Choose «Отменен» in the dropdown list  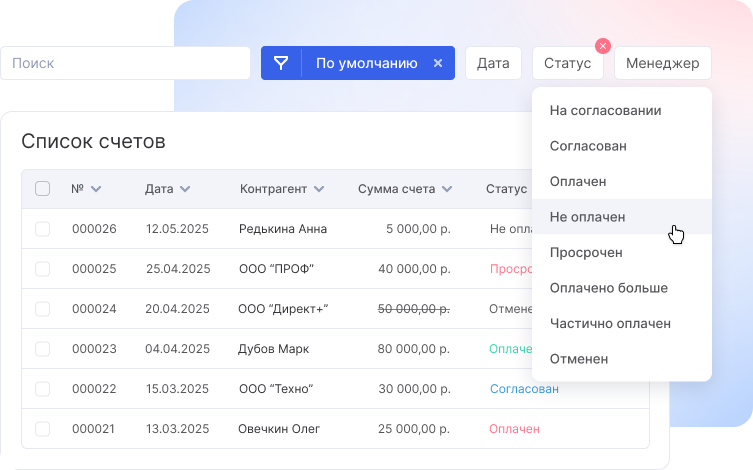pos(579,358)
